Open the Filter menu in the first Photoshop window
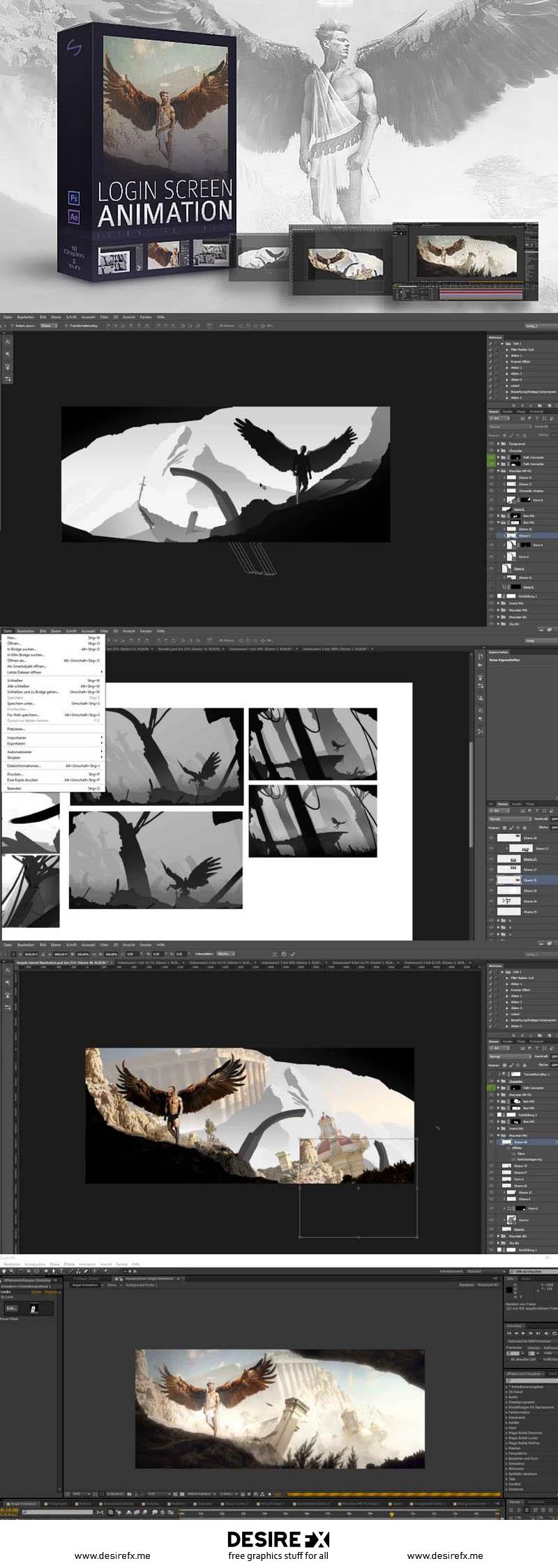This screenshot has height=1568, width=558. point(104,317)
